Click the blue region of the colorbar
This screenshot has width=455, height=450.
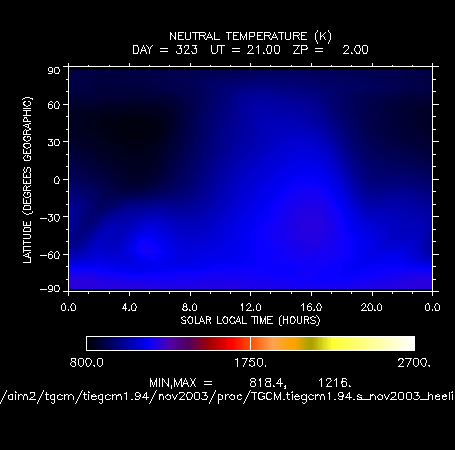tap(147, 343)
